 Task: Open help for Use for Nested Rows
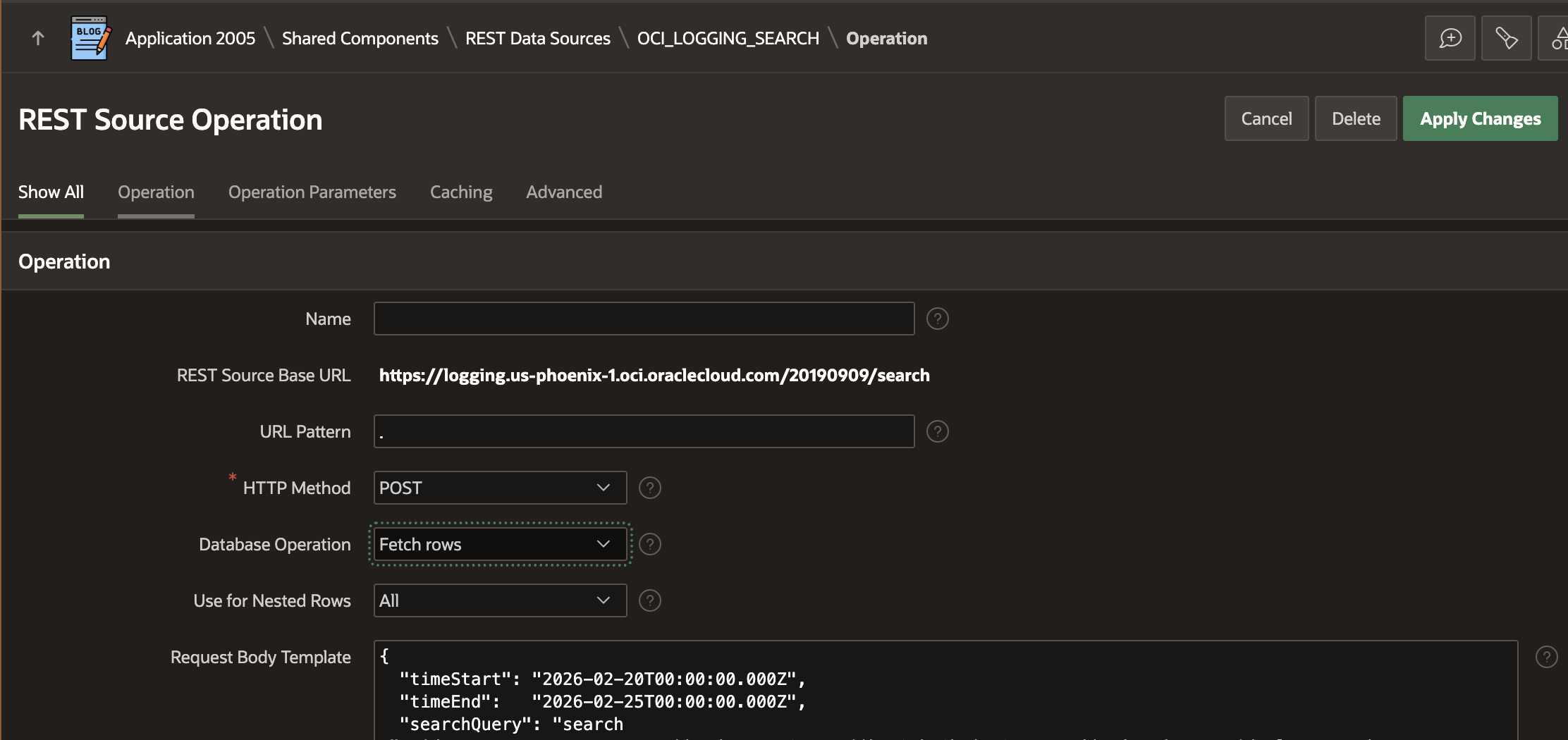tap(649, 600)
